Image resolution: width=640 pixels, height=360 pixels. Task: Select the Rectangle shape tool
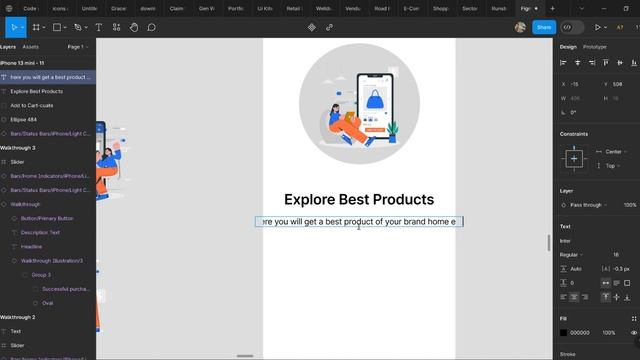pyautogui.click(x=57, y=27)
